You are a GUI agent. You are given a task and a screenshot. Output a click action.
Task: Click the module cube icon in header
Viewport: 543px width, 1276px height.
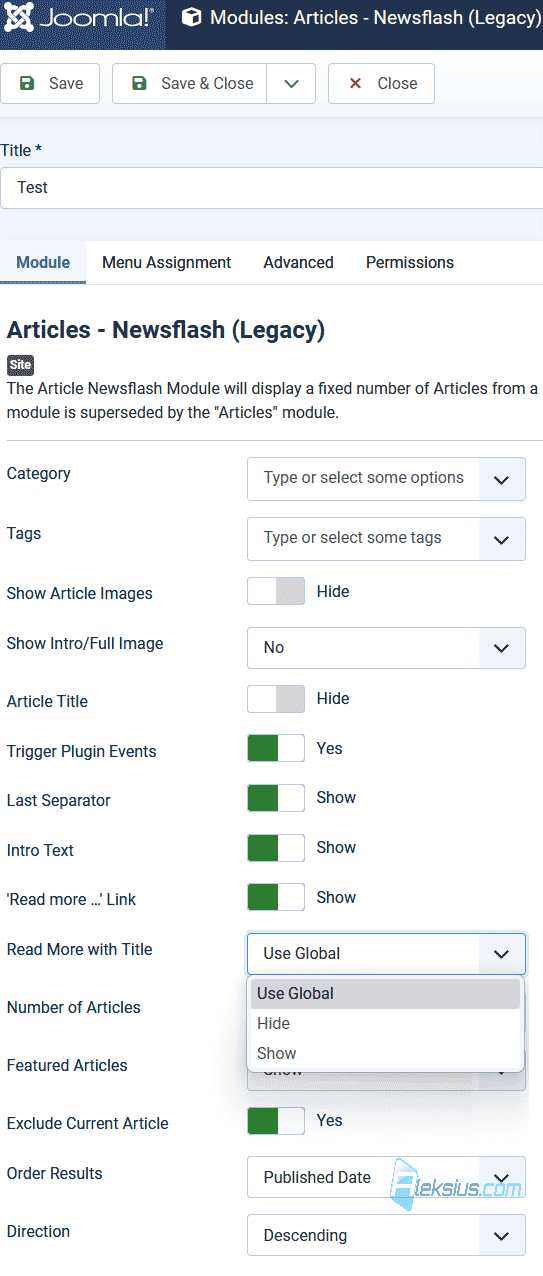[191, 19]
